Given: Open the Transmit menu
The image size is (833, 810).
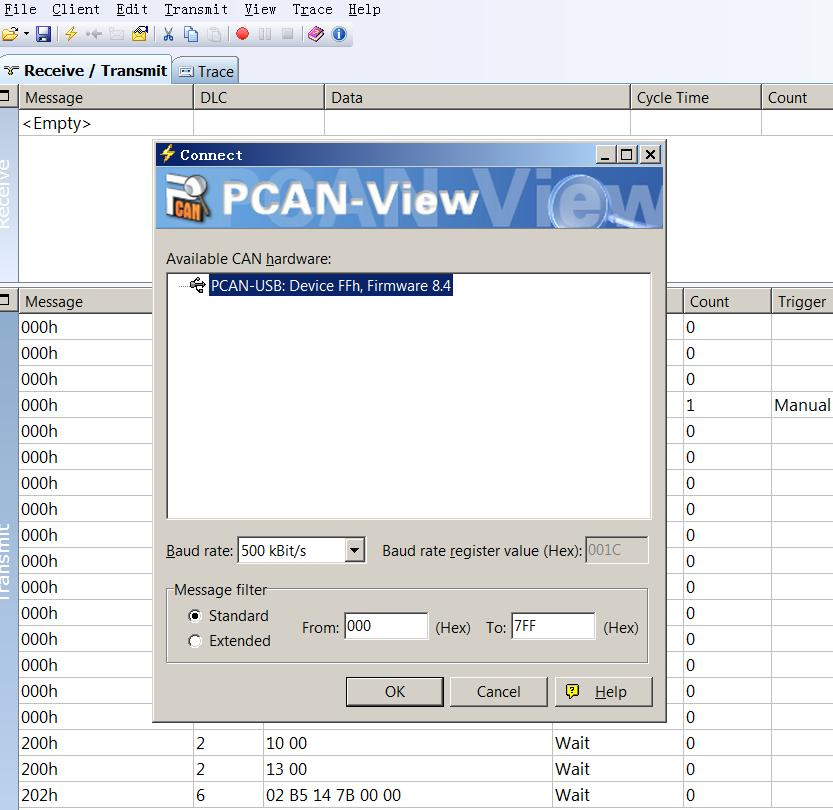Looking at the screenshot, I should pos(196,10).
